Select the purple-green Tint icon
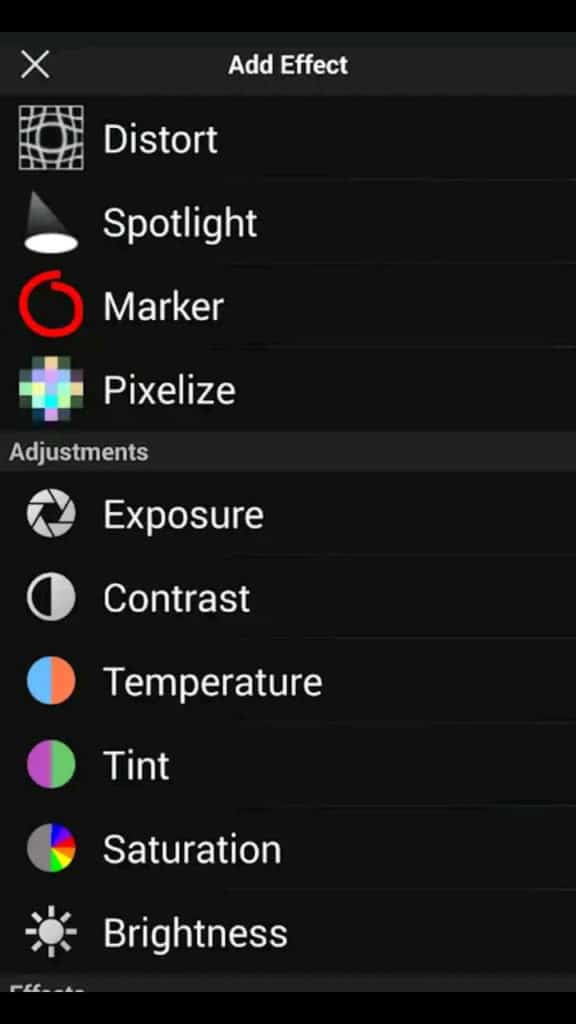 pyautogui.click(x=51, y=764)
